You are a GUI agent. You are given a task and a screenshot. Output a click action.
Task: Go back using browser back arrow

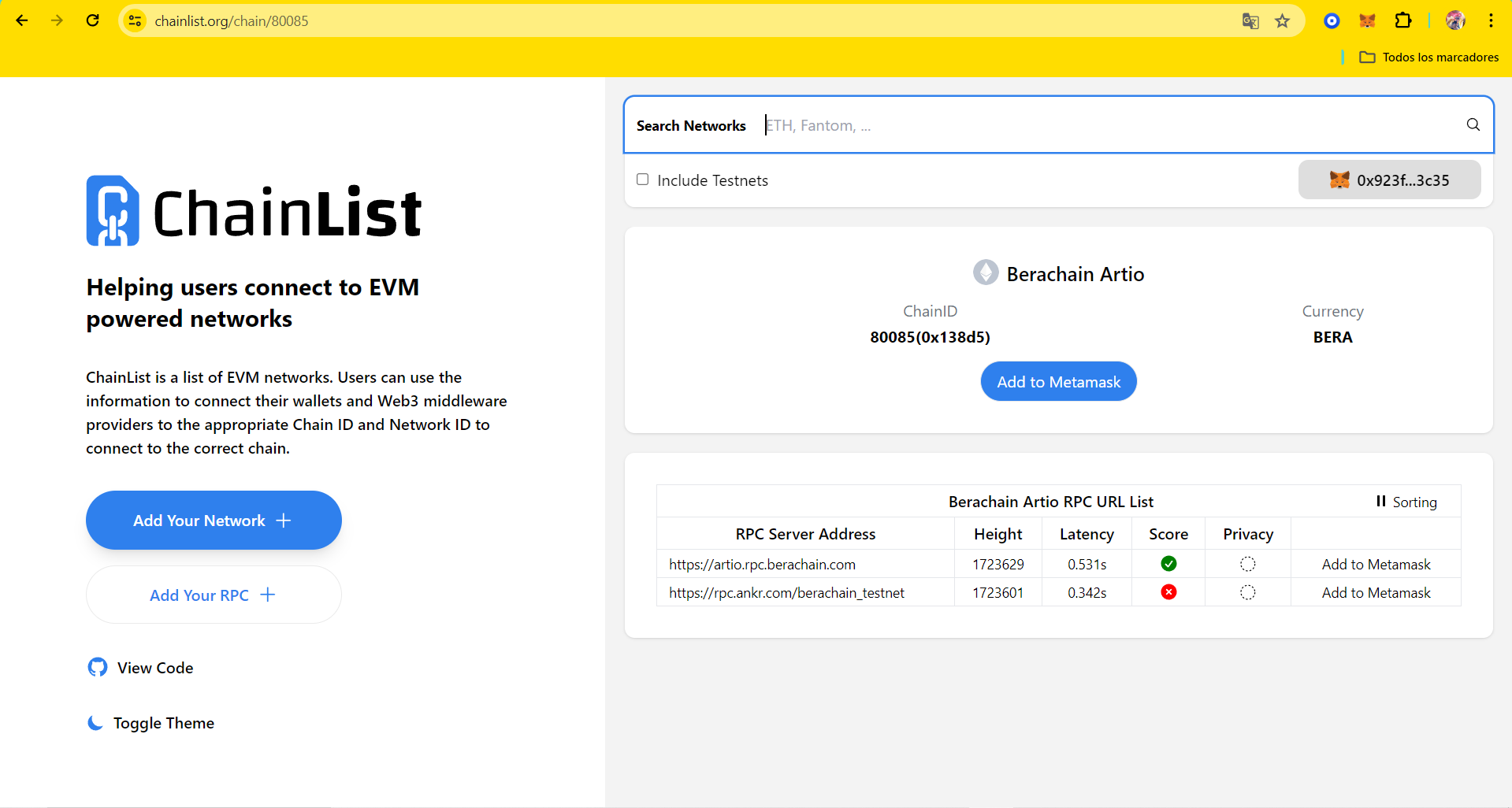(22, 20)
